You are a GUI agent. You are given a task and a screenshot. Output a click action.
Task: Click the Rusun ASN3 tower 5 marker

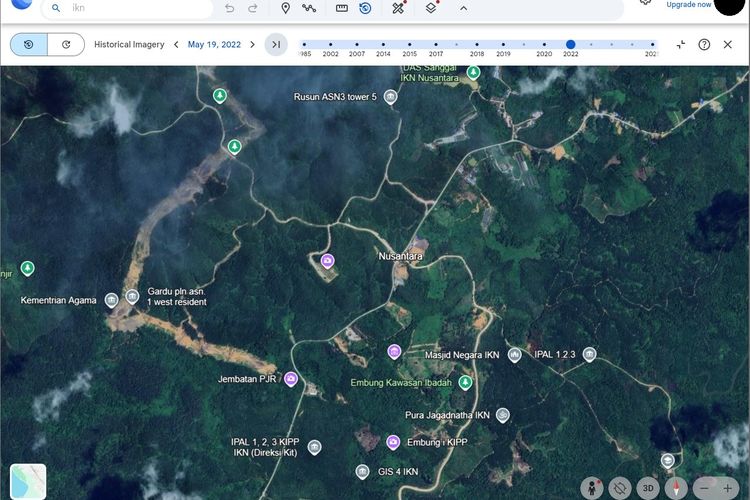(x=391, y=97)
